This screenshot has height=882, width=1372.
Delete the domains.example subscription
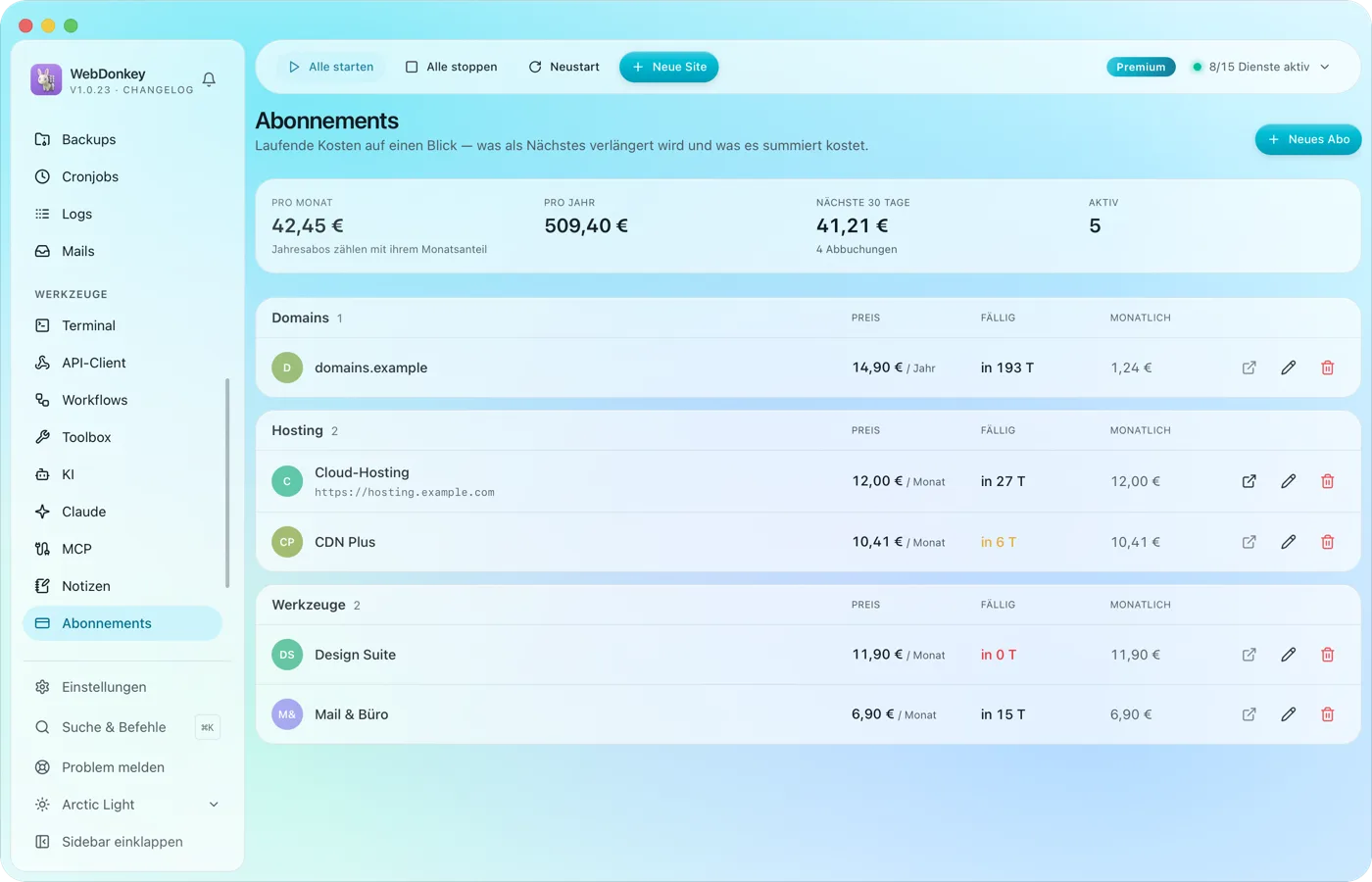tap(1327, 367)
